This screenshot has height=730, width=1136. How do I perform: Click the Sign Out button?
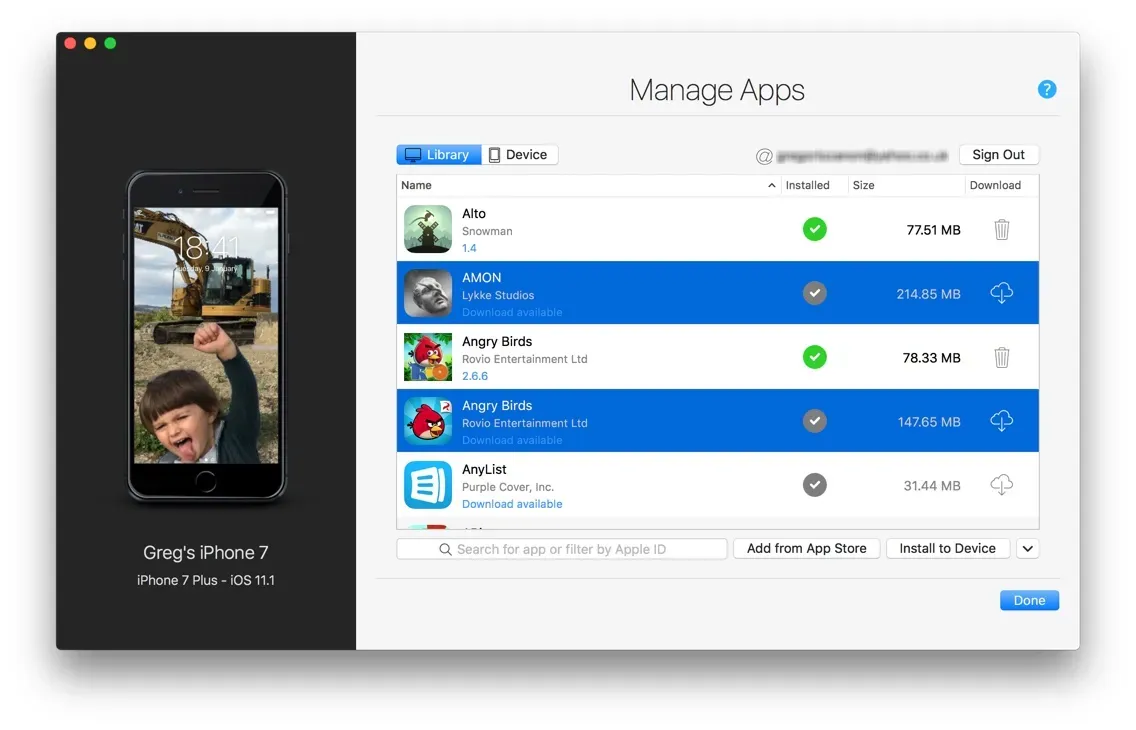coord(998,155)
